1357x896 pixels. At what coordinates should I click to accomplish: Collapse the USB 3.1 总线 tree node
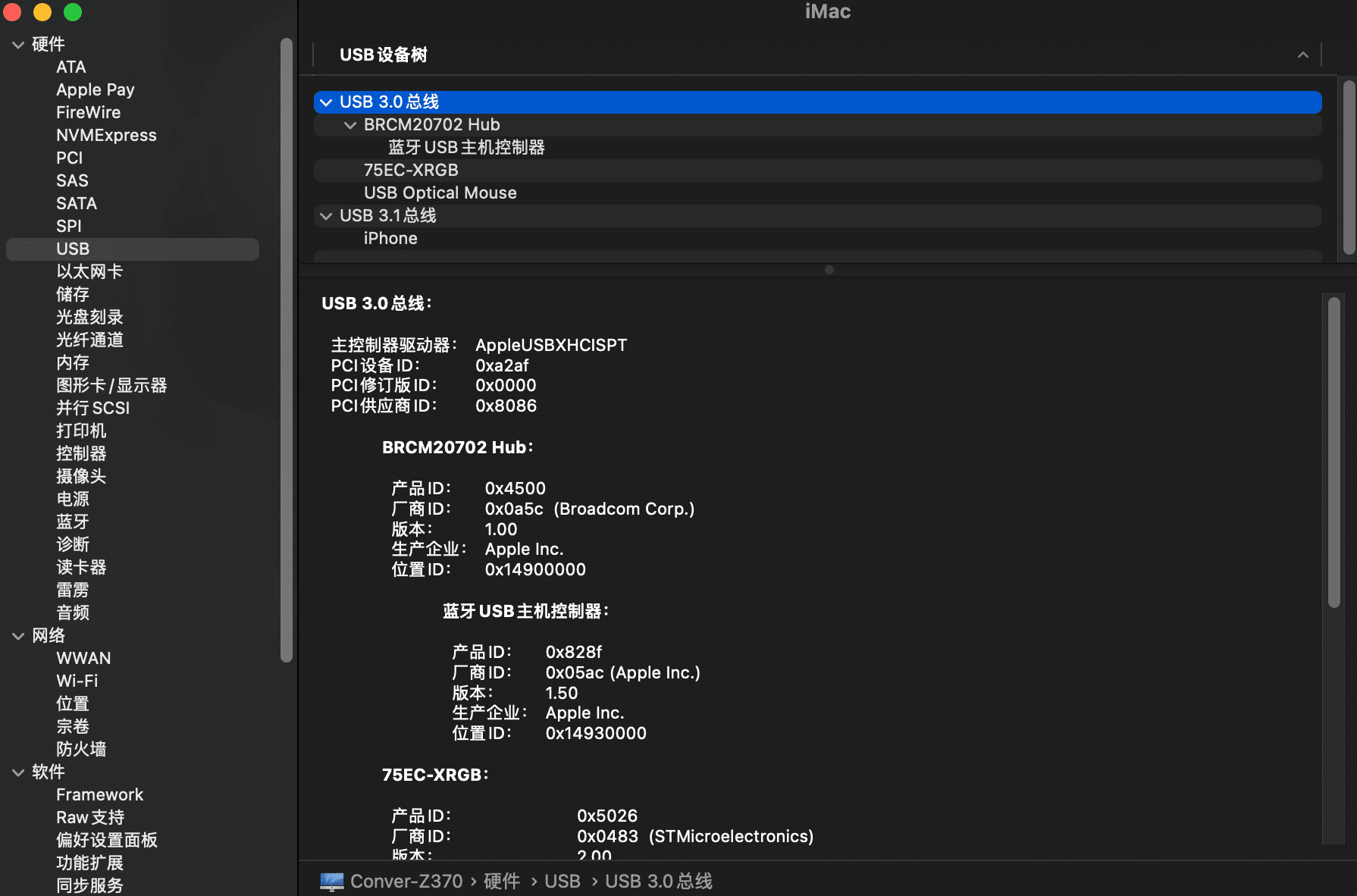coord(326,216)
